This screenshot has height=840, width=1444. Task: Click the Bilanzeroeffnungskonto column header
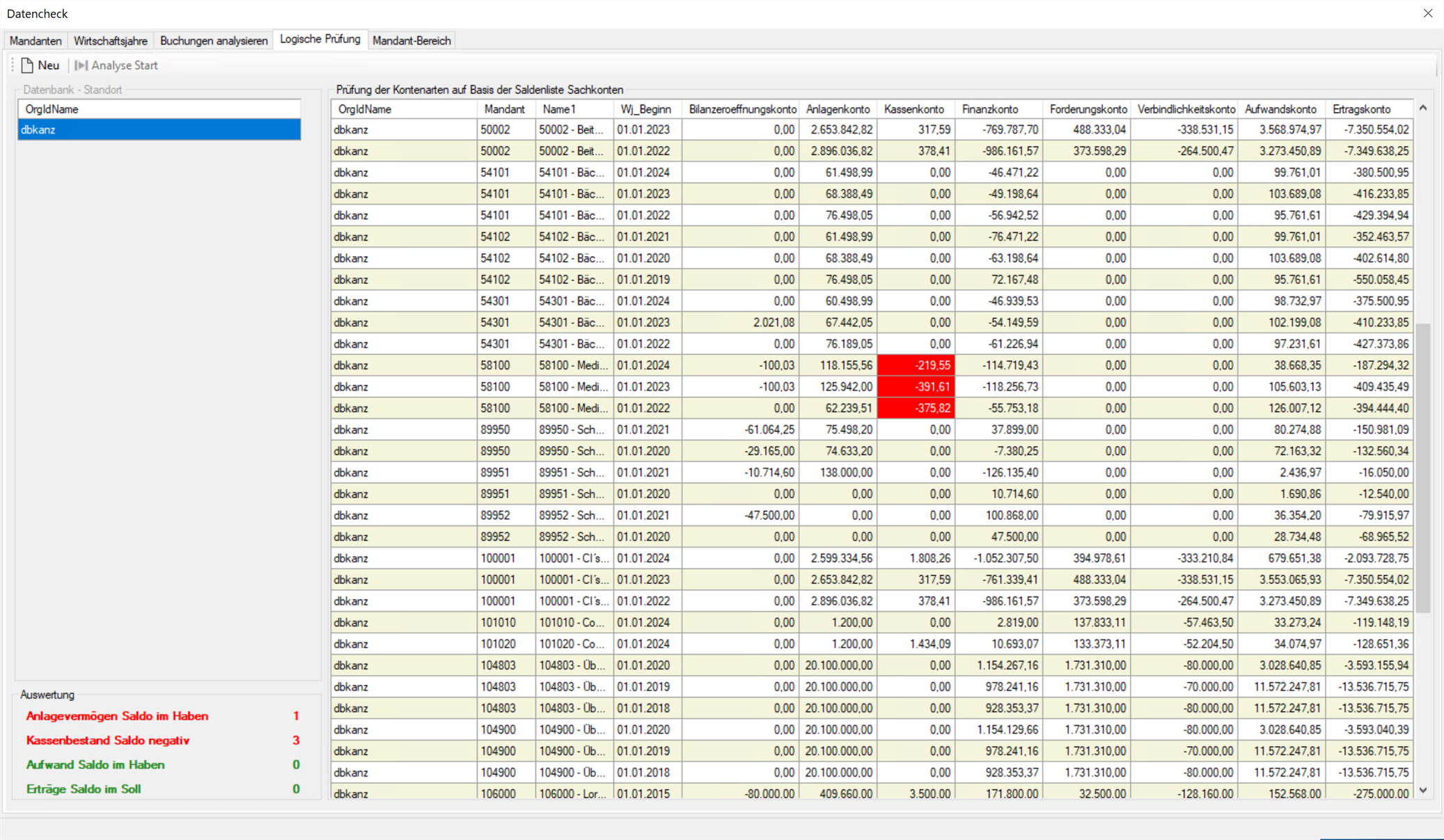pyautogui.click(x=741, y=109)
